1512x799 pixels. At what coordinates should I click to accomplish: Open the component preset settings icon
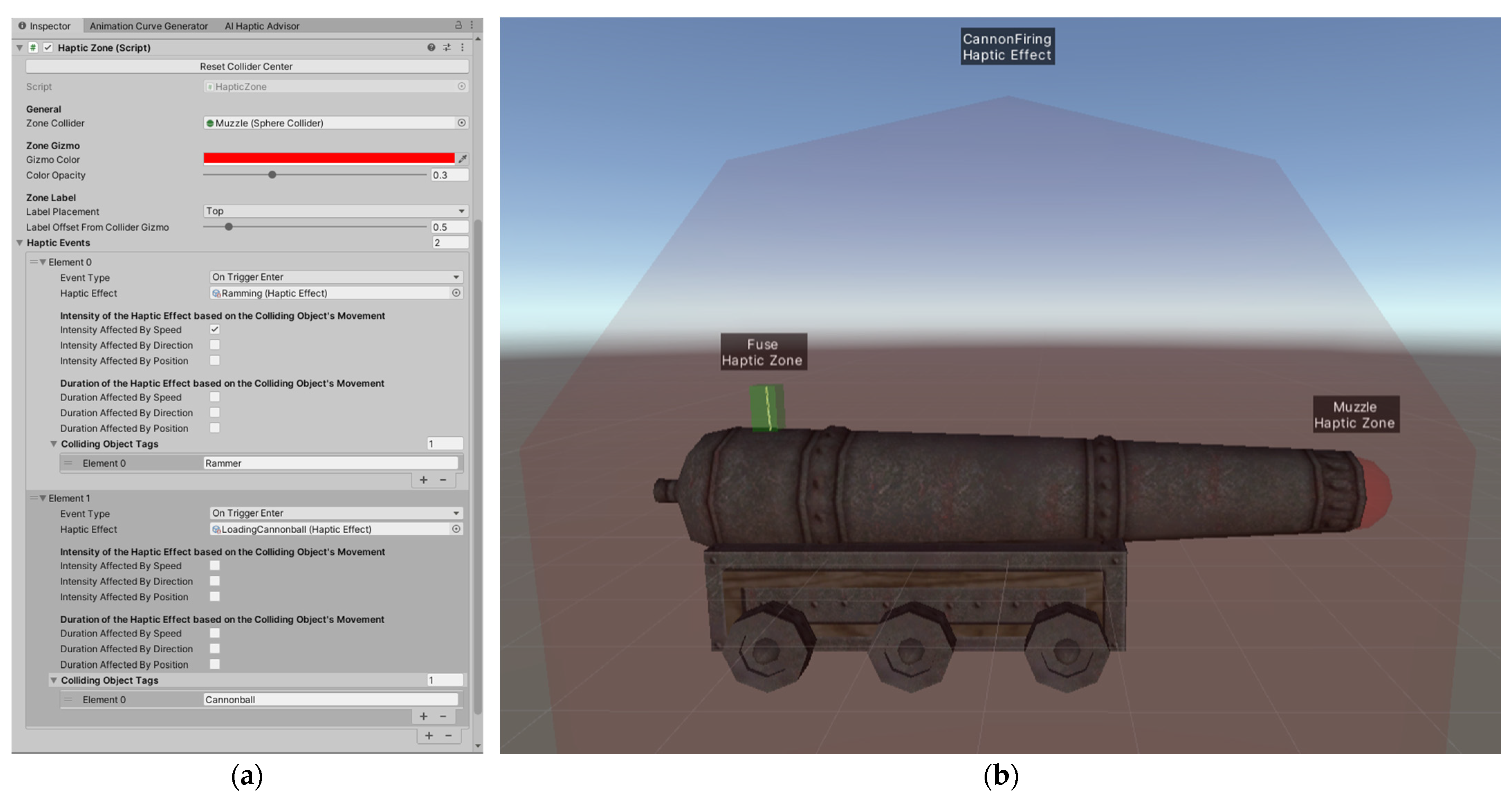(447, 47)
